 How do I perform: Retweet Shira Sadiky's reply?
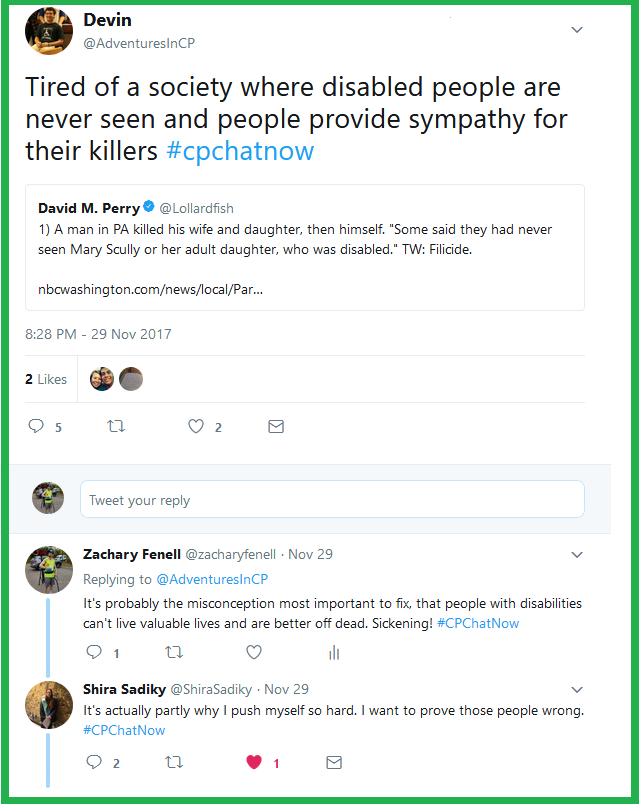pyautogui.click(x=174, y=762)
